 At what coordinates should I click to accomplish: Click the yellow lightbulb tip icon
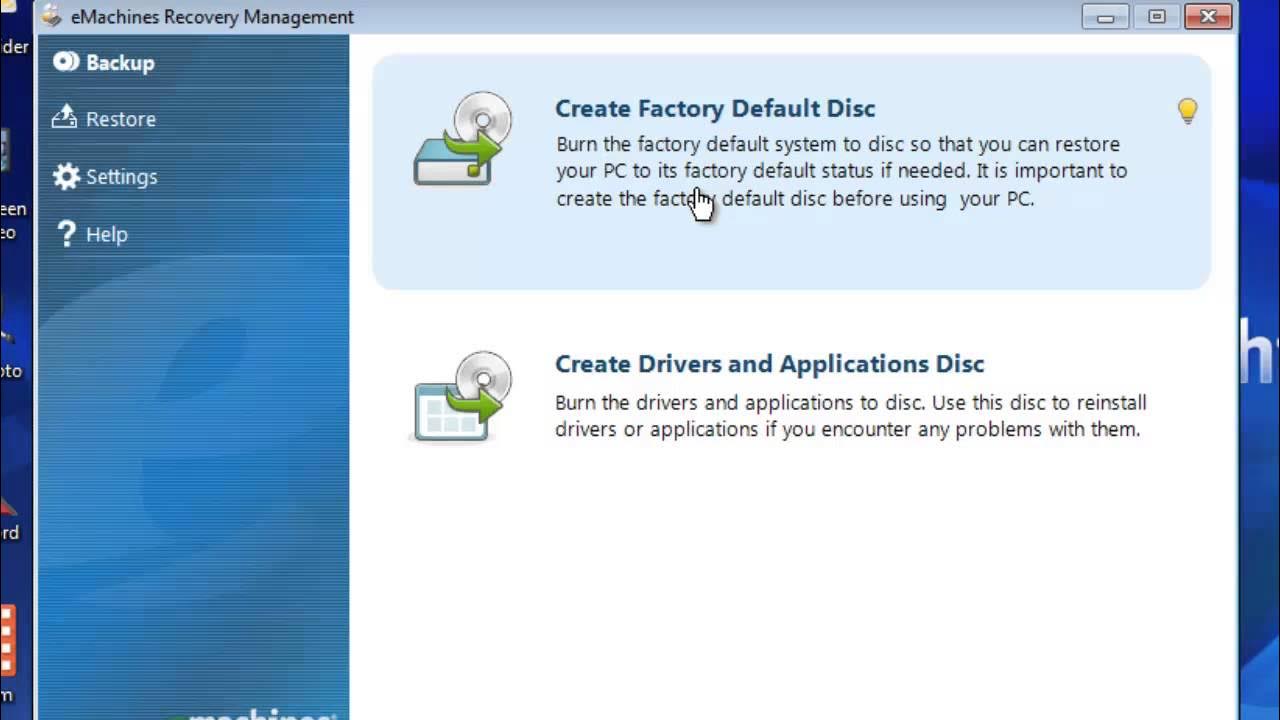pos(1187,110)
